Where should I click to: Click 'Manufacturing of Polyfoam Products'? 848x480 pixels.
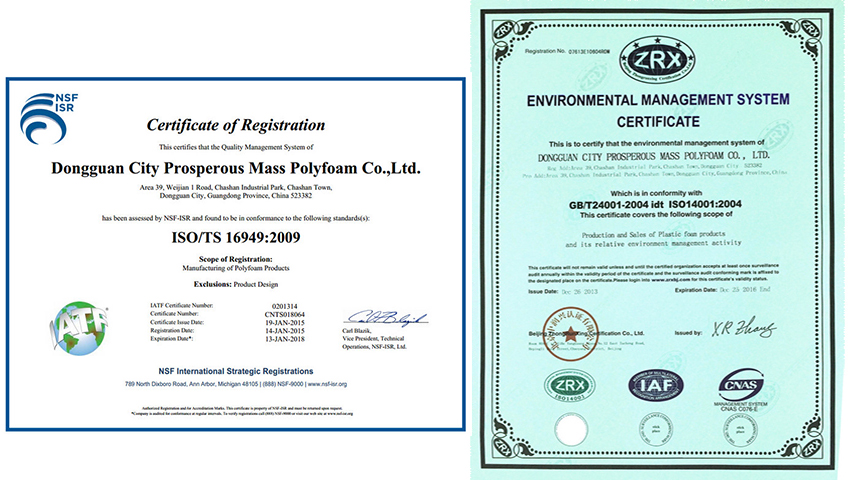tap(236, 268)
